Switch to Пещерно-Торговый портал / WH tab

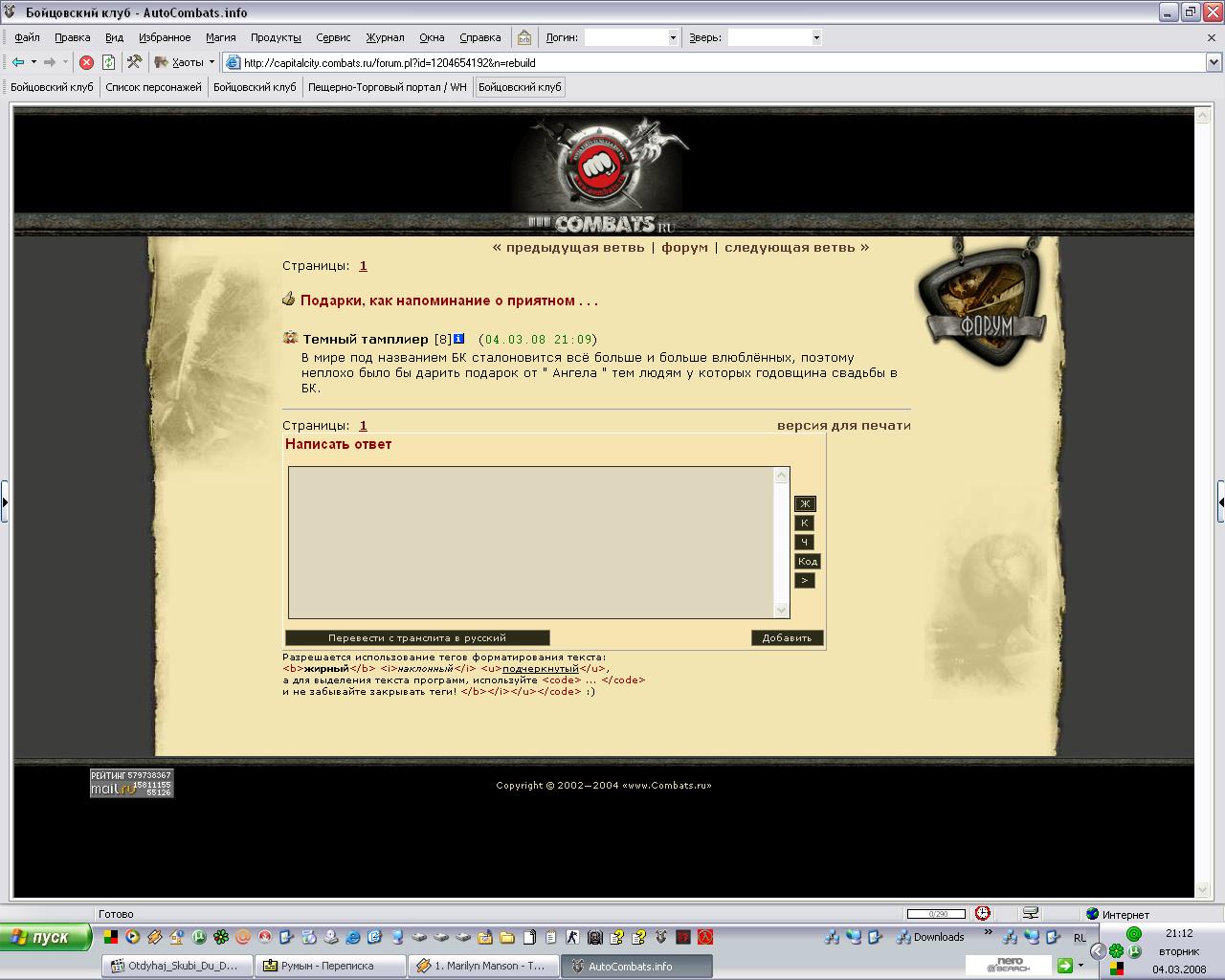click(x=388, y=87)
